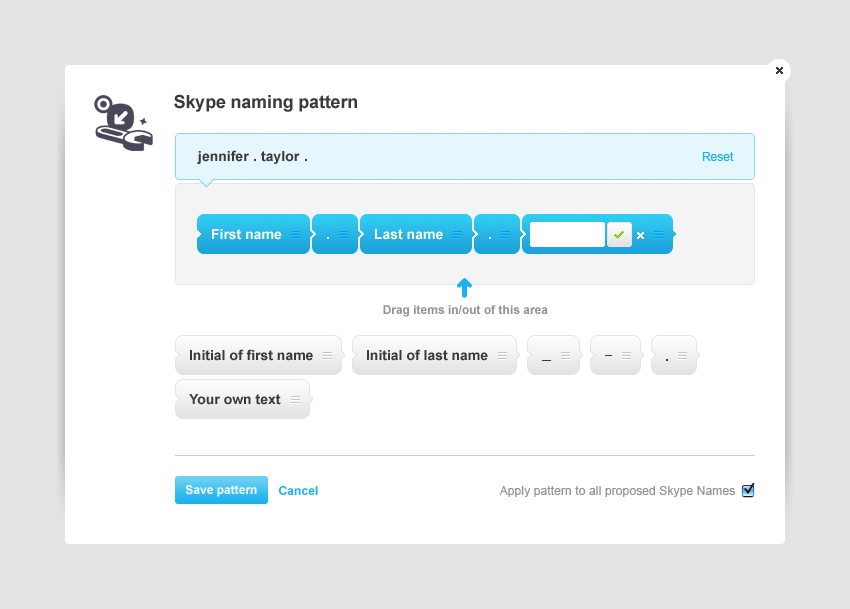Click drag handle on First name block
The width and height of the screenshot is (850, 609).
[x=295, y=235]
